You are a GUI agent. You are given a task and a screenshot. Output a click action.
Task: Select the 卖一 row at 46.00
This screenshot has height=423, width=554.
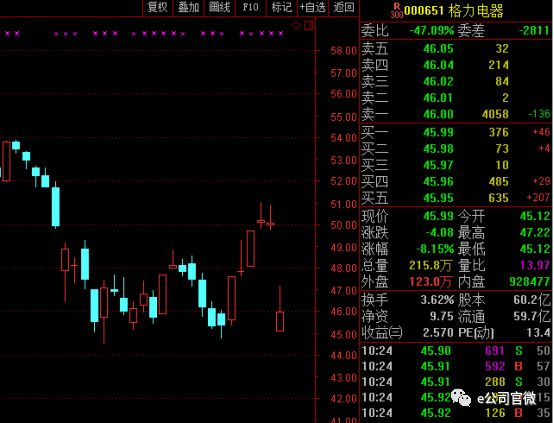456,114
